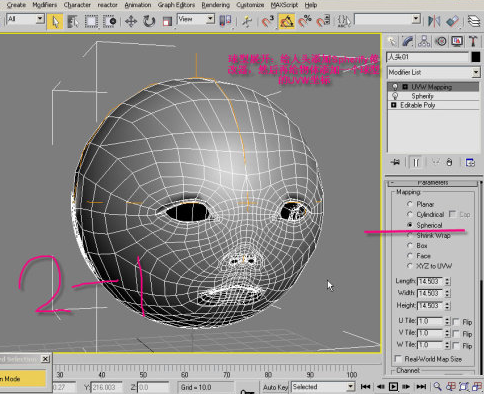484x394 pixels.
Task: Open the Modify command panel tab
Action: [408, 41]
